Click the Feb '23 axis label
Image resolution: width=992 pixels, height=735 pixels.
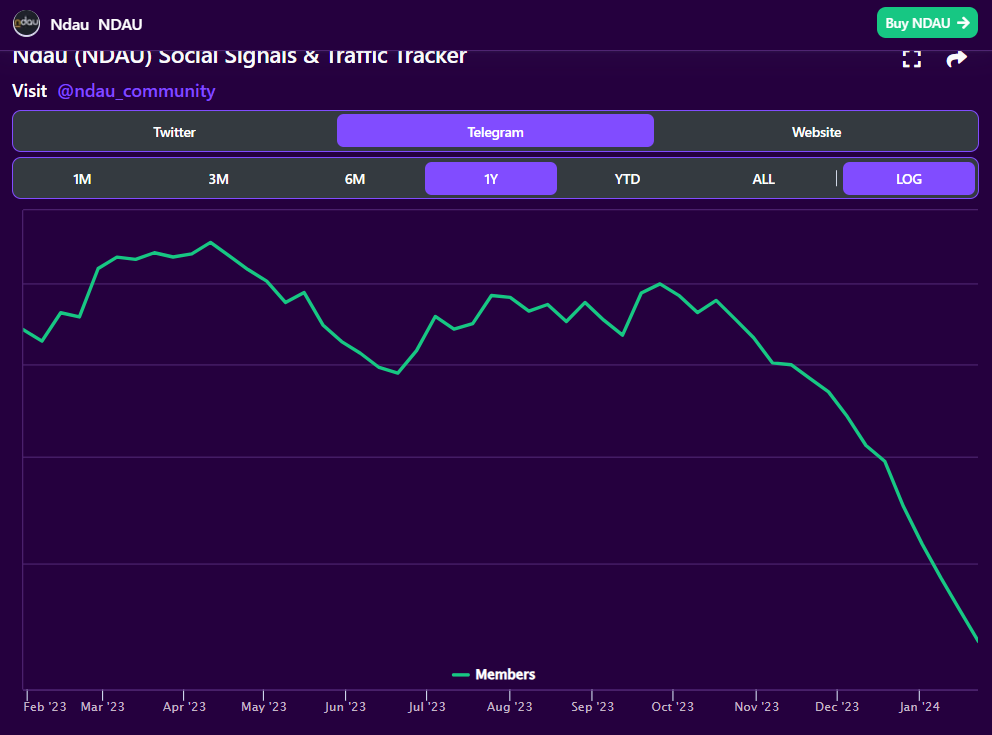(45, 707)
